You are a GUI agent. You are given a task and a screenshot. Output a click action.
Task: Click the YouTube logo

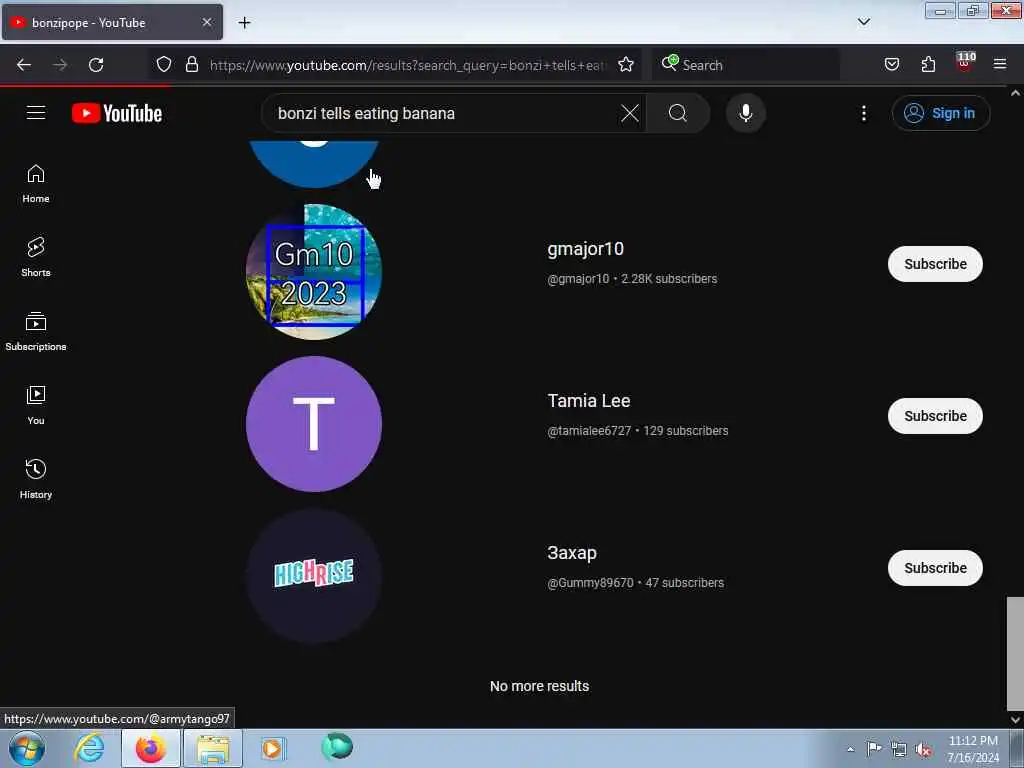(117, 113)
